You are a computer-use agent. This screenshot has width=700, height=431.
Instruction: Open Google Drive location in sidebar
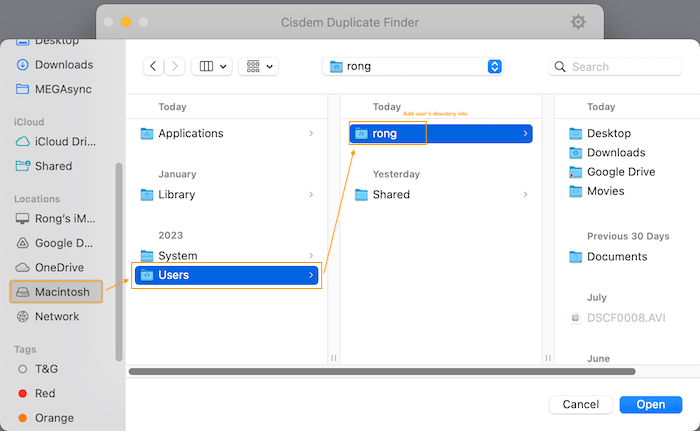click(63, 243)
